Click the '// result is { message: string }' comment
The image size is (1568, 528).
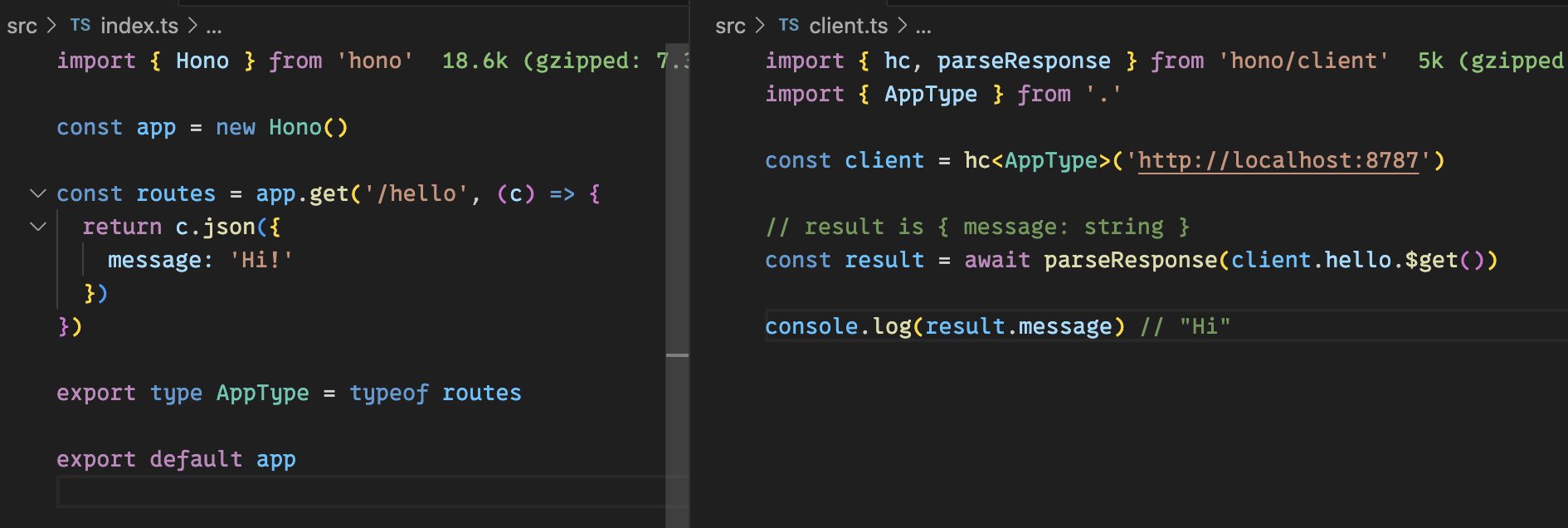977,227
